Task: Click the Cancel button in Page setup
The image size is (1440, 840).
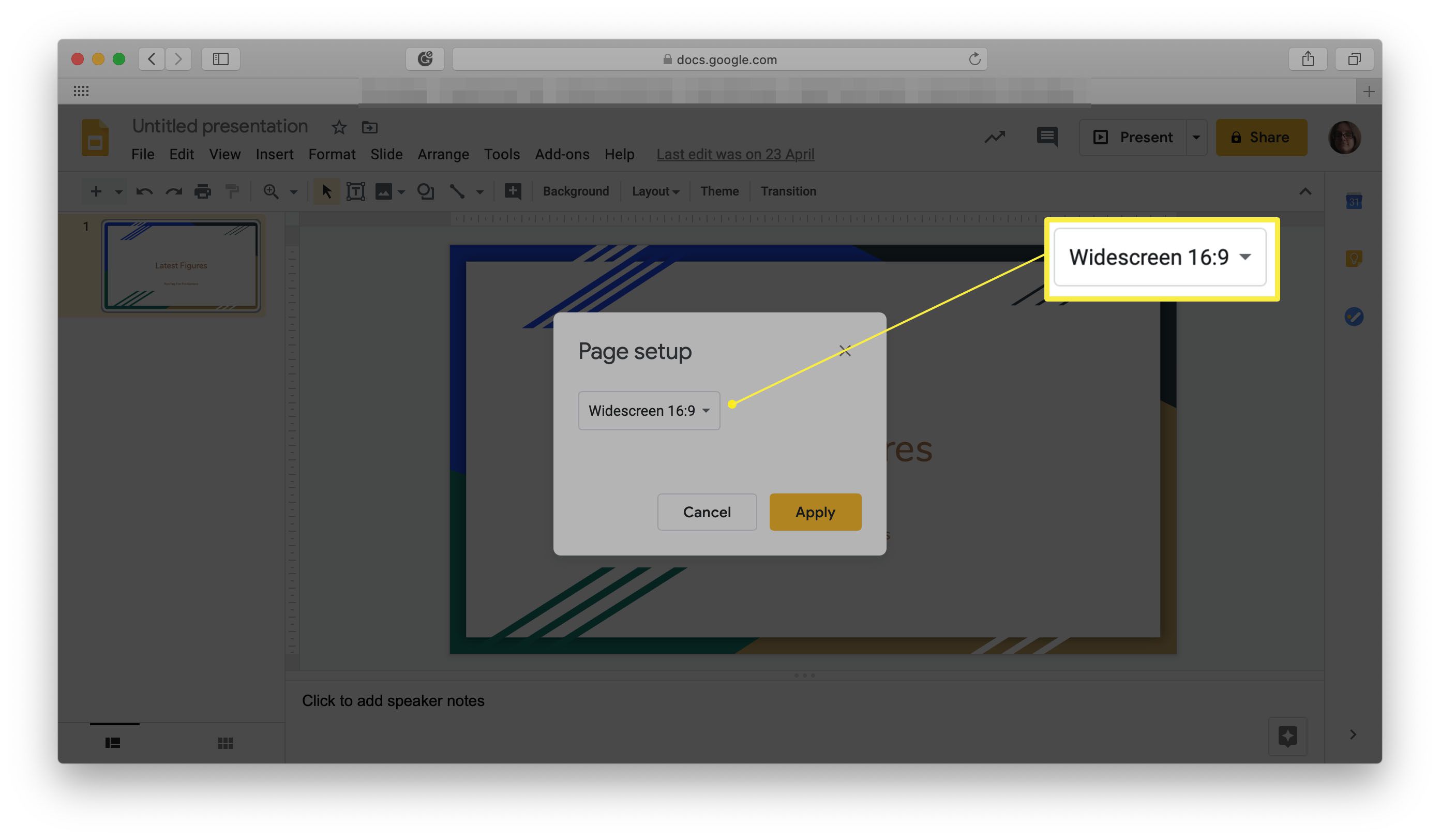Action: click(x=706, y=512)
